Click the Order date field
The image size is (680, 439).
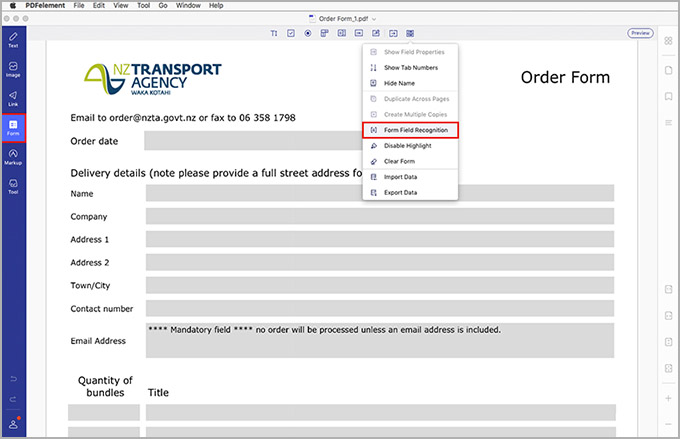[x=254, y=141]
